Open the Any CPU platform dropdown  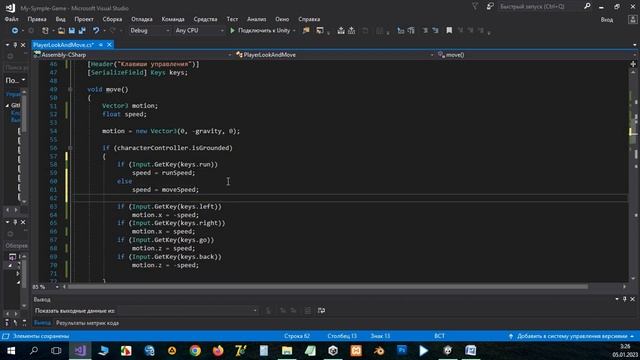click(x=199, y=31)
